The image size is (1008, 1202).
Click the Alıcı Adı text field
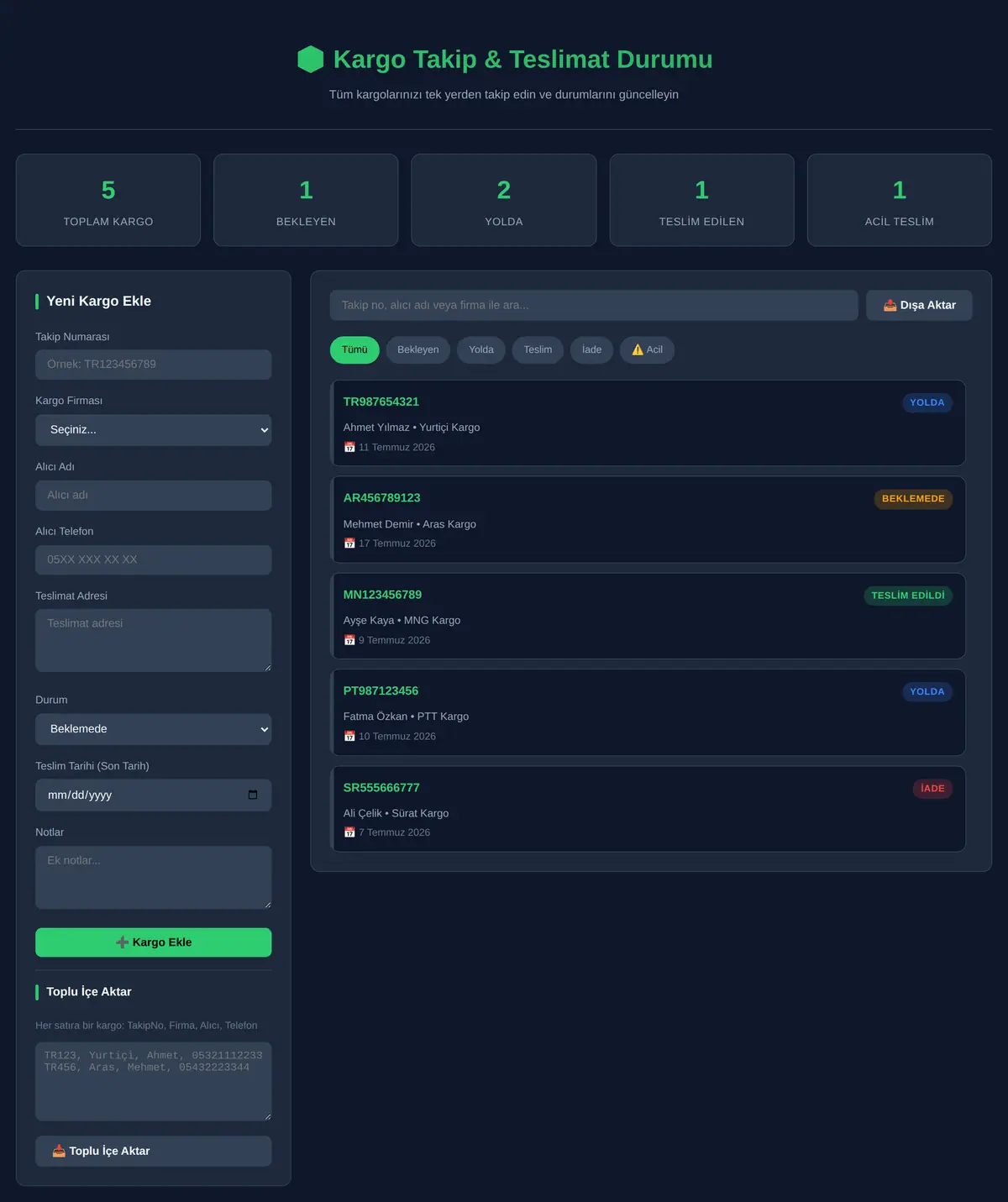(x=154, y=496)
